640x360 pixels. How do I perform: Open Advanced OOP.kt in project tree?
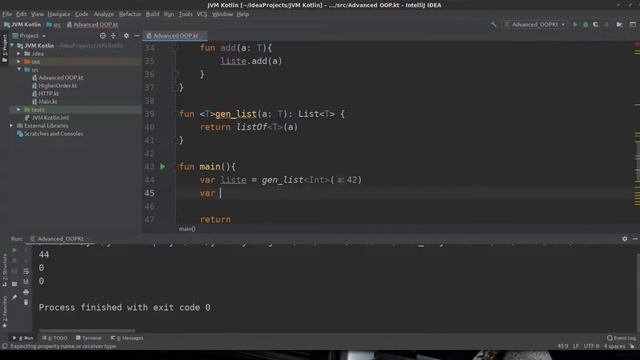(x=58, y=78)
